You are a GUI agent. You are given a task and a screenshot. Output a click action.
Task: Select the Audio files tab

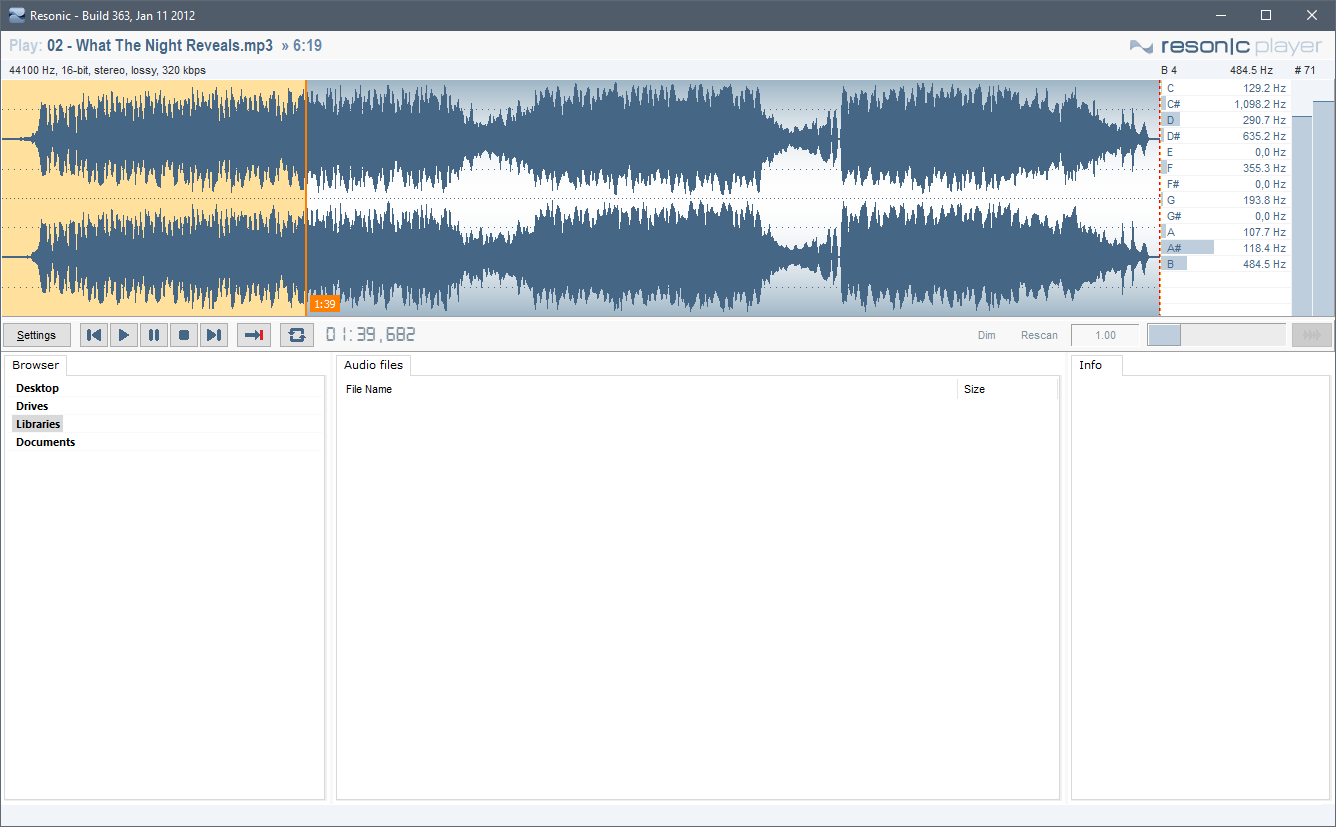373,365
